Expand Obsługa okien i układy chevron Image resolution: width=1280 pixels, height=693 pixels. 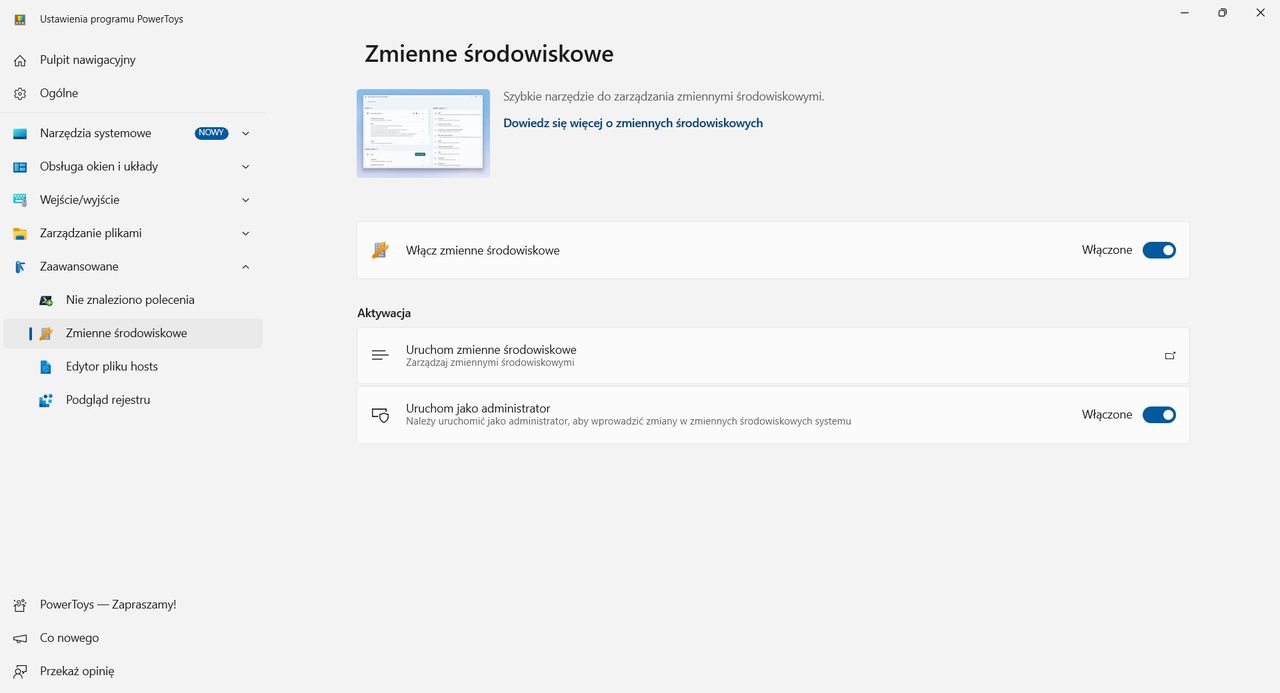point(246,167)
